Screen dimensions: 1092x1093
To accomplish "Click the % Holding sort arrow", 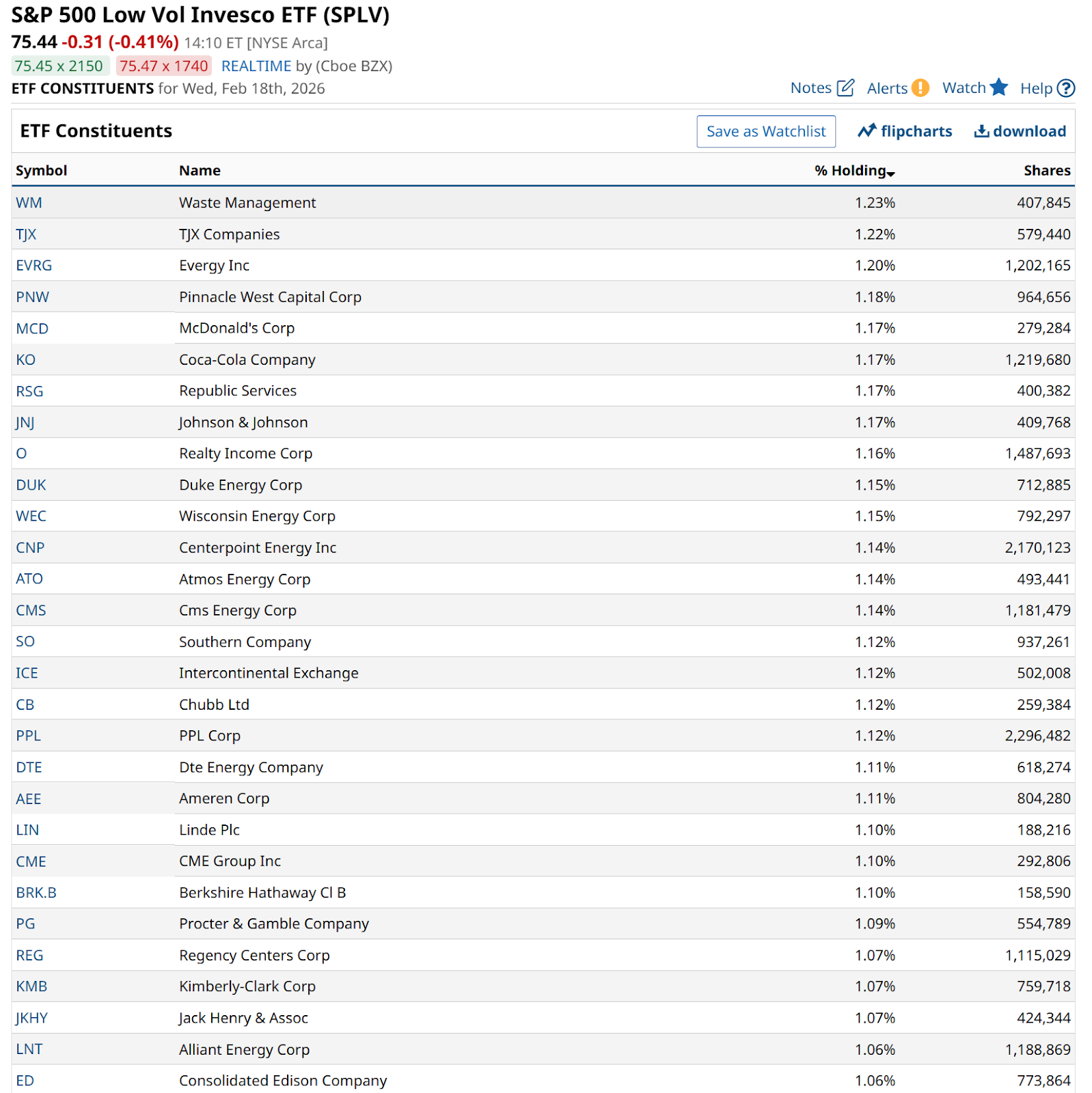I will click(891, 174).
